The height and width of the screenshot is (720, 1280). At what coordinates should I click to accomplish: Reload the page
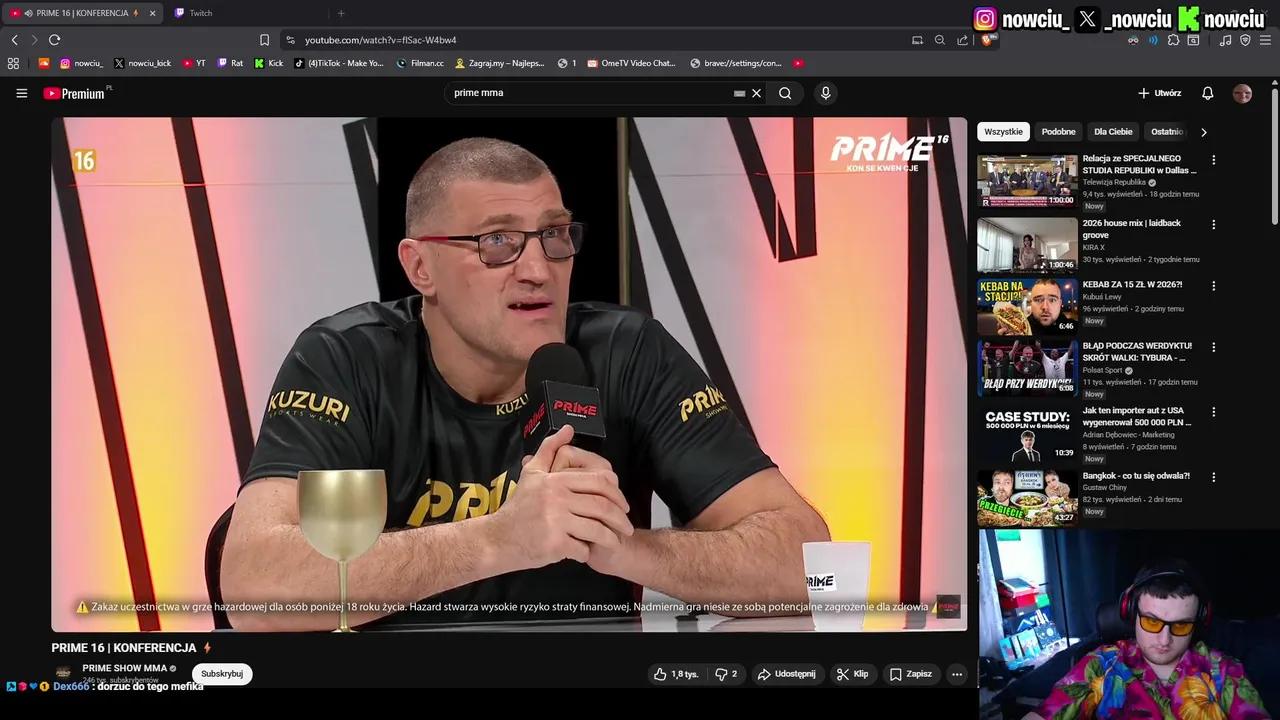(x=54, y=40)
